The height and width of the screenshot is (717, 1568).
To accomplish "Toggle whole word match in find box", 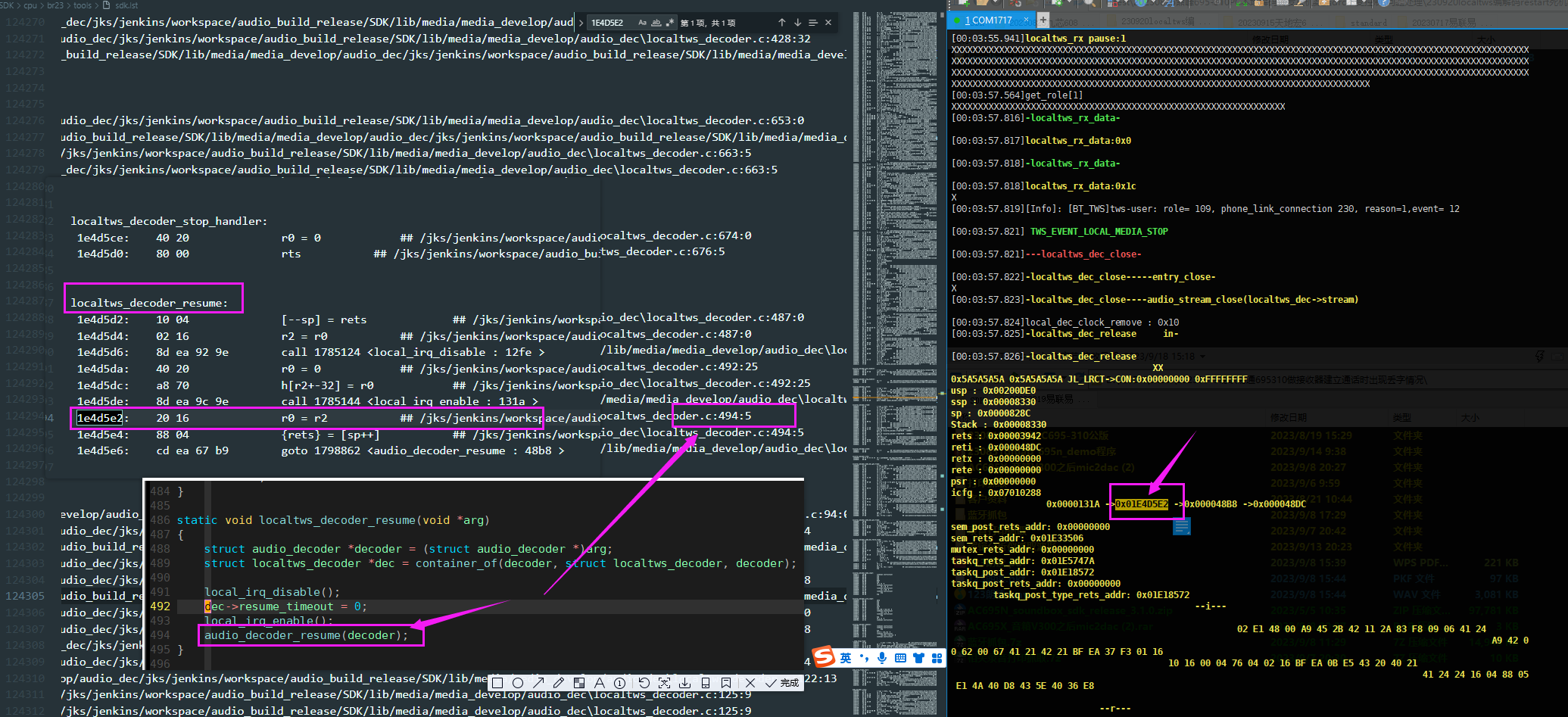I will [x=656, y=23].
